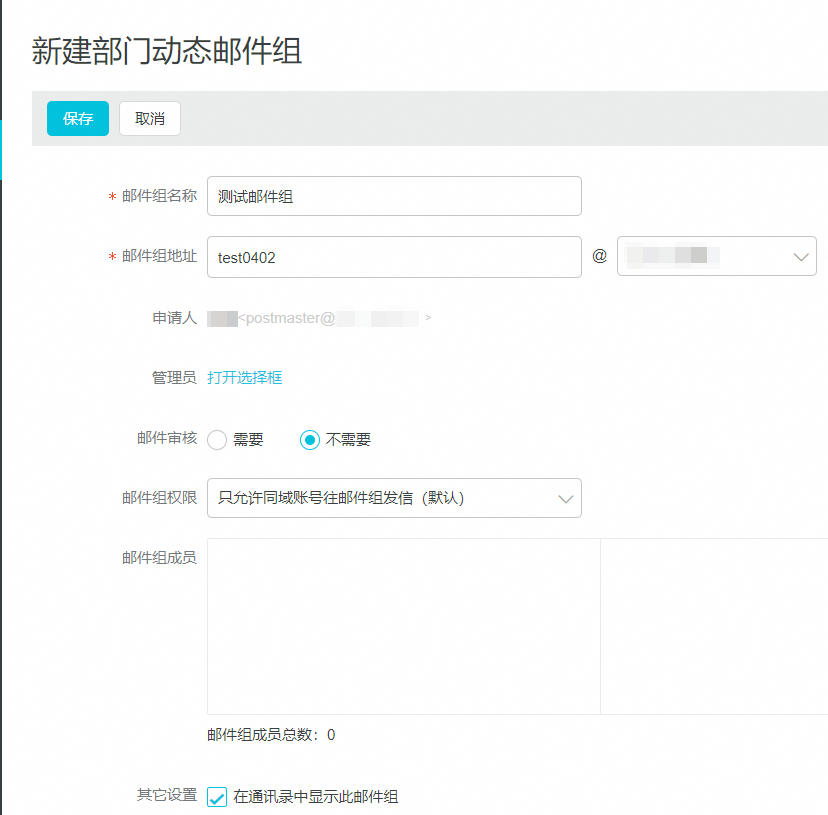Focus the 邮件组名称 field containing 测试邮件组
Image resolution: width=828 pixels, height=815 pixels.
click(394, 196)
